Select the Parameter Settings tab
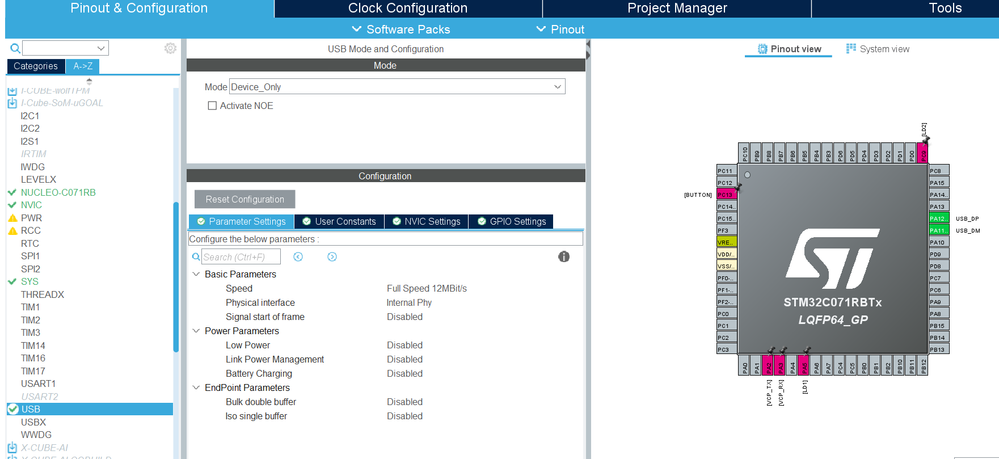The width and height of the screenshot is (999, 459). (x=241, y=221)
